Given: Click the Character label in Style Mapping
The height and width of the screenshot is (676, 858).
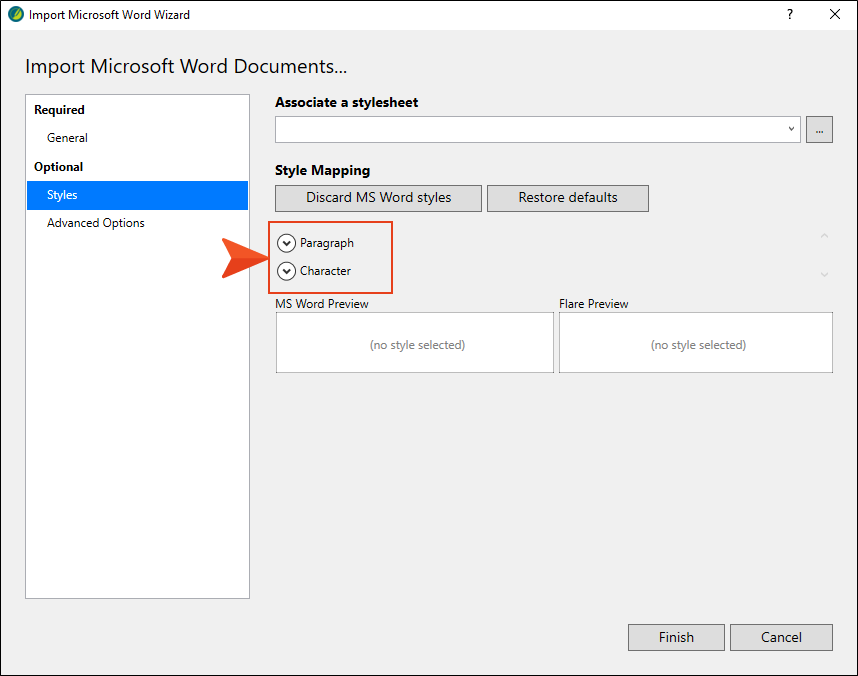Looking at the screenshot, I should 325,271.
